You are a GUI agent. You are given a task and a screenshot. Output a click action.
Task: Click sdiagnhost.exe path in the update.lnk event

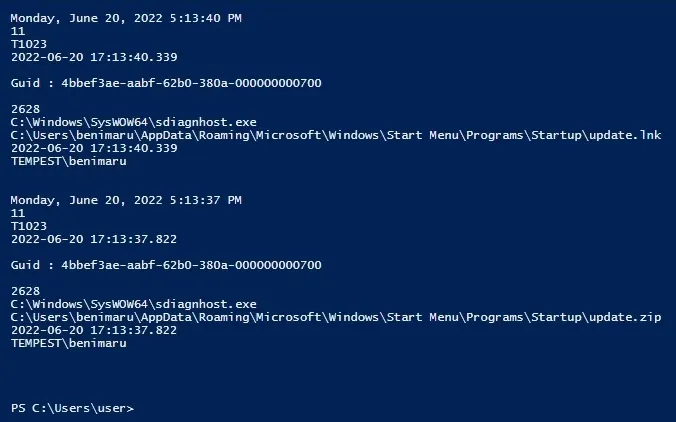tap(133, 122)
